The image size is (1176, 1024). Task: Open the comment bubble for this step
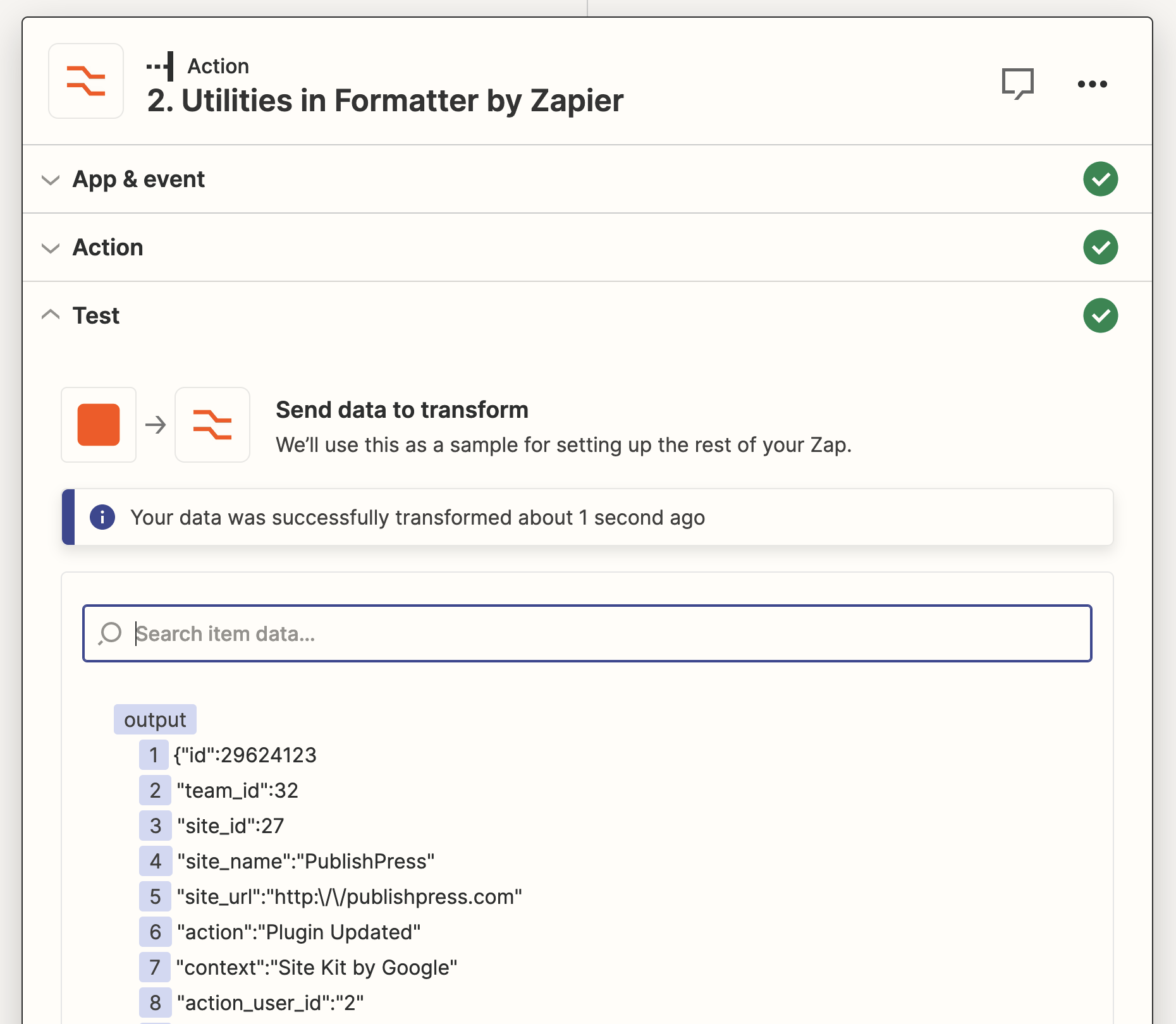click(1019, 83)
